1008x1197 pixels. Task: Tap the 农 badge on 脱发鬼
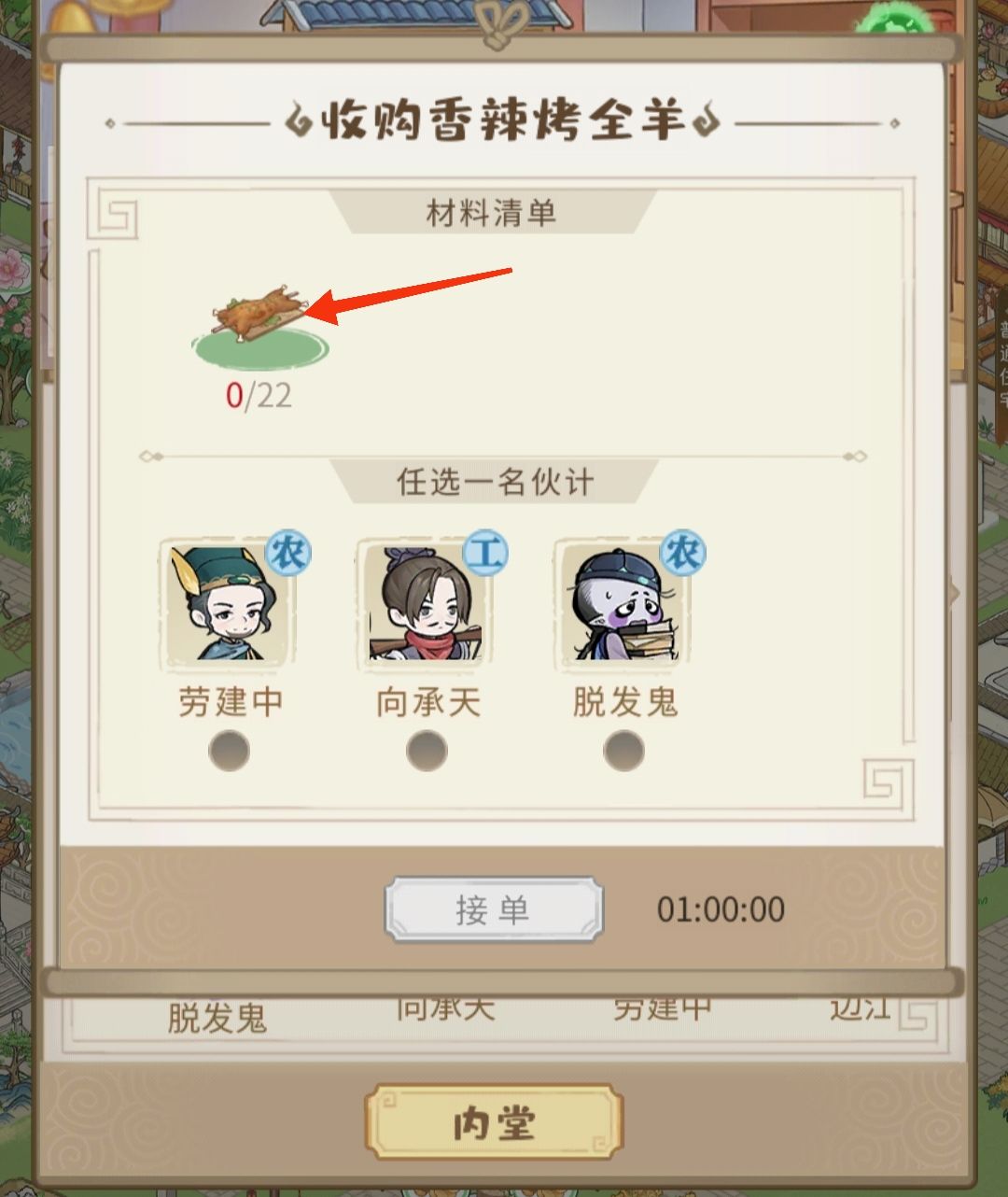[x=682, y=554]
